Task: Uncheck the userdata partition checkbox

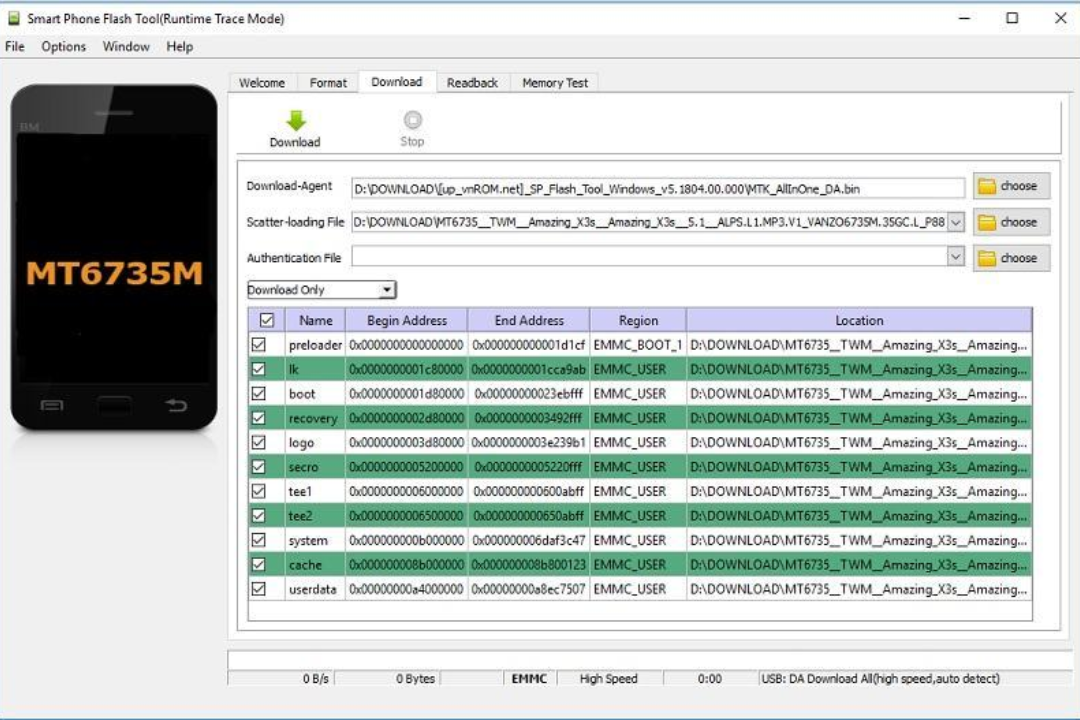Action: [258, 589]
